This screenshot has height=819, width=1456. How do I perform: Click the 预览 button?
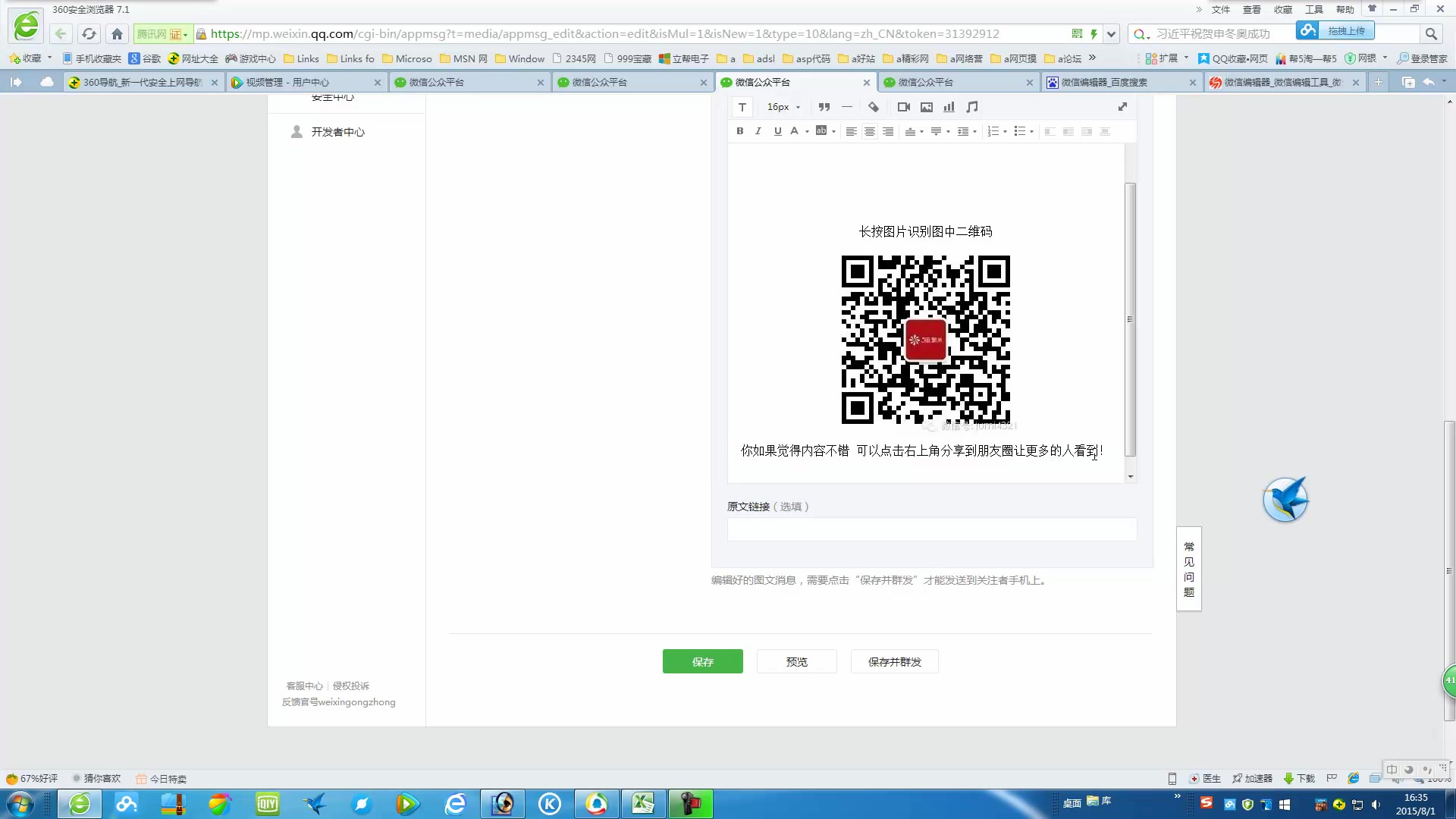[x=797, y=661]
